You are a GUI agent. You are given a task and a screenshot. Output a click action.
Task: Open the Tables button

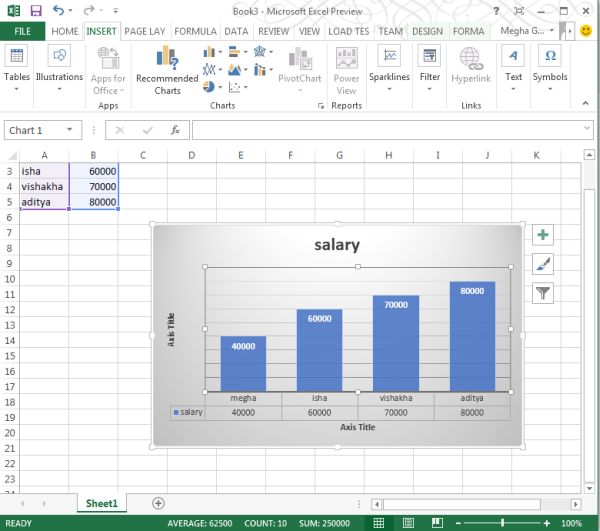coord(16,68)
